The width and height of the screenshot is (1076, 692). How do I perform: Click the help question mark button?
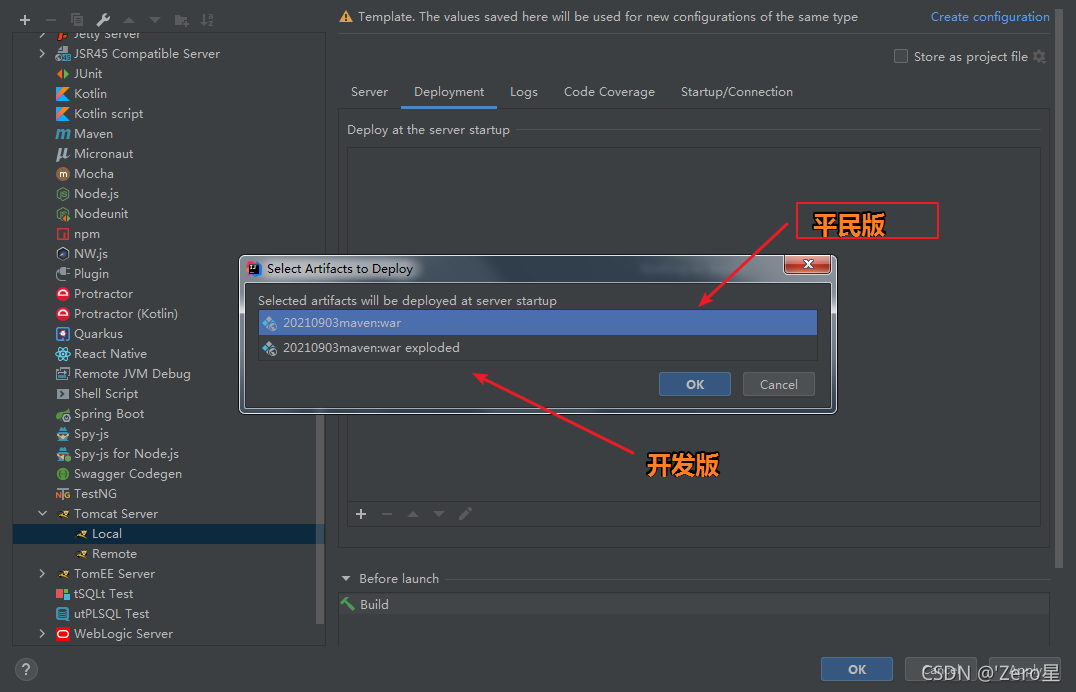click(x=26, y=669)
